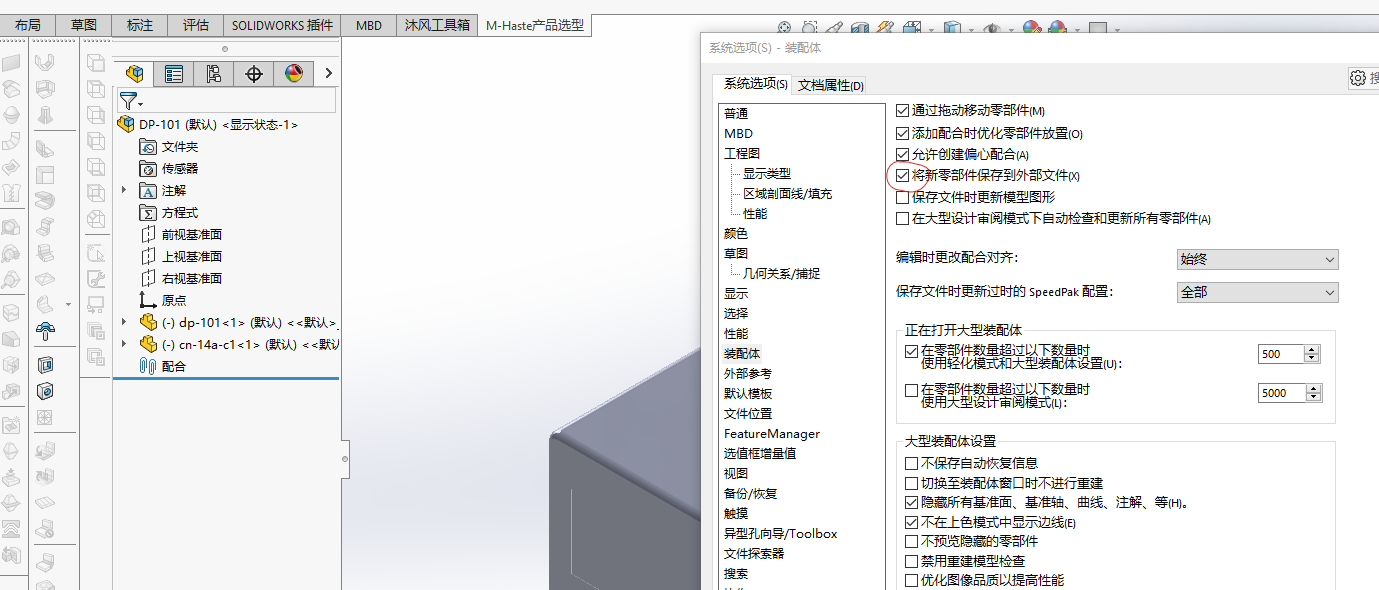Toggle lightweight mode component threshold checkbox

(x=911, y=351)
